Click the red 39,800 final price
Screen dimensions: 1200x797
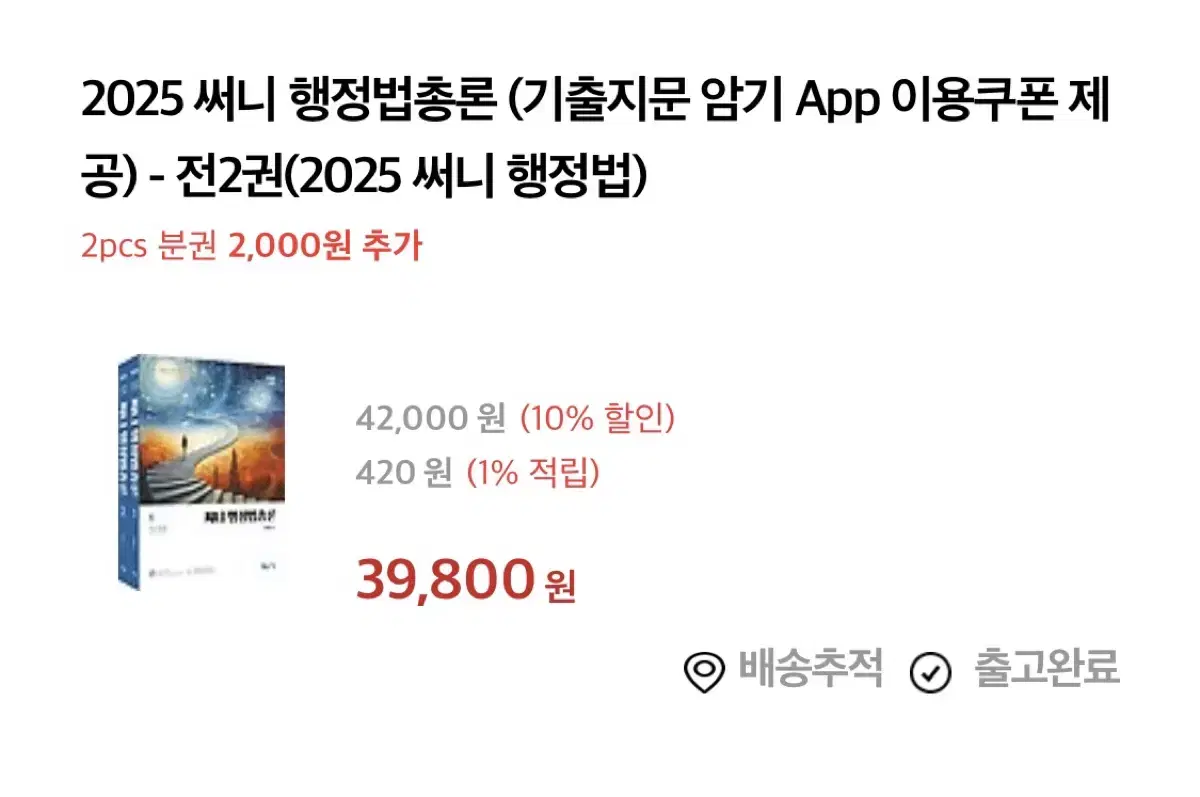click(x=445, y=579)
